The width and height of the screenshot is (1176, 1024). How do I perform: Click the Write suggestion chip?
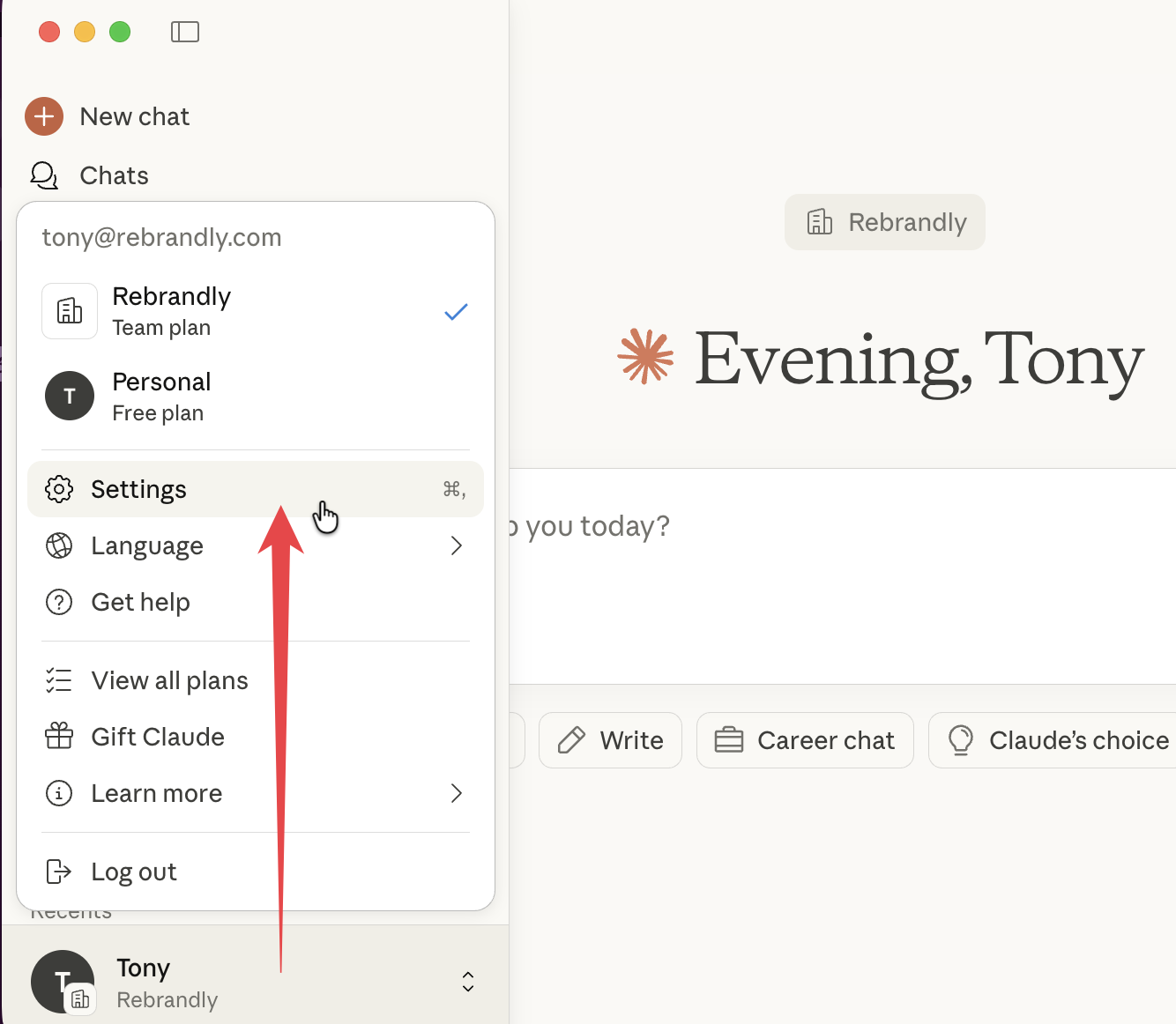[x=610, y=740]
